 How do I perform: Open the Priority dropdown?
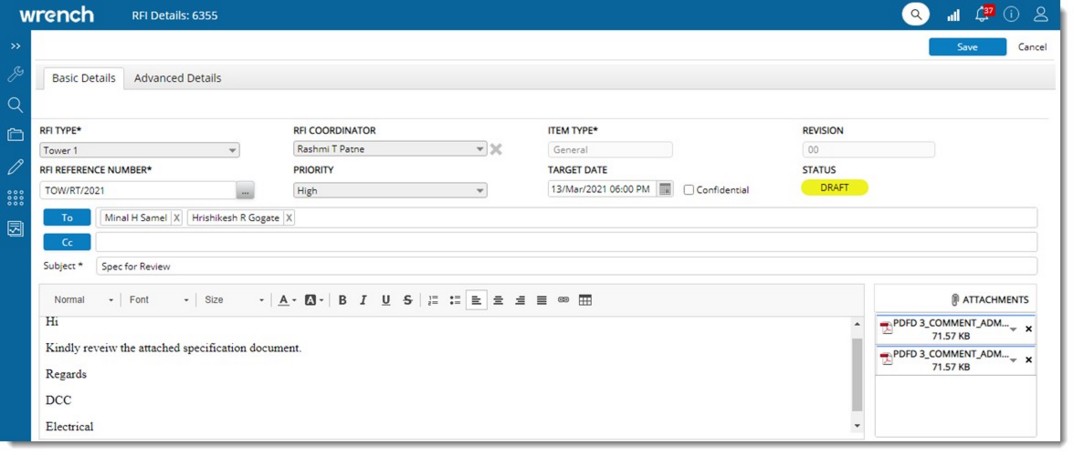(x=480, y=191)
